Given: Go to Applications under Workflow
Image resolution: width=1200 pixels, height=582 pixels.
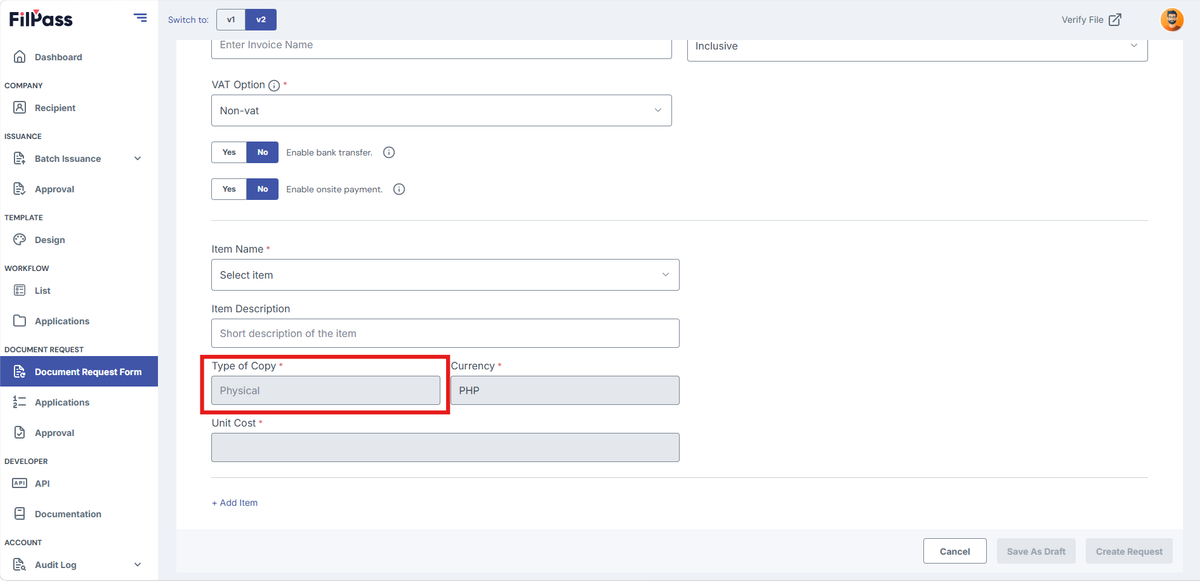Looking at the screenshot, I should point(62,321).
